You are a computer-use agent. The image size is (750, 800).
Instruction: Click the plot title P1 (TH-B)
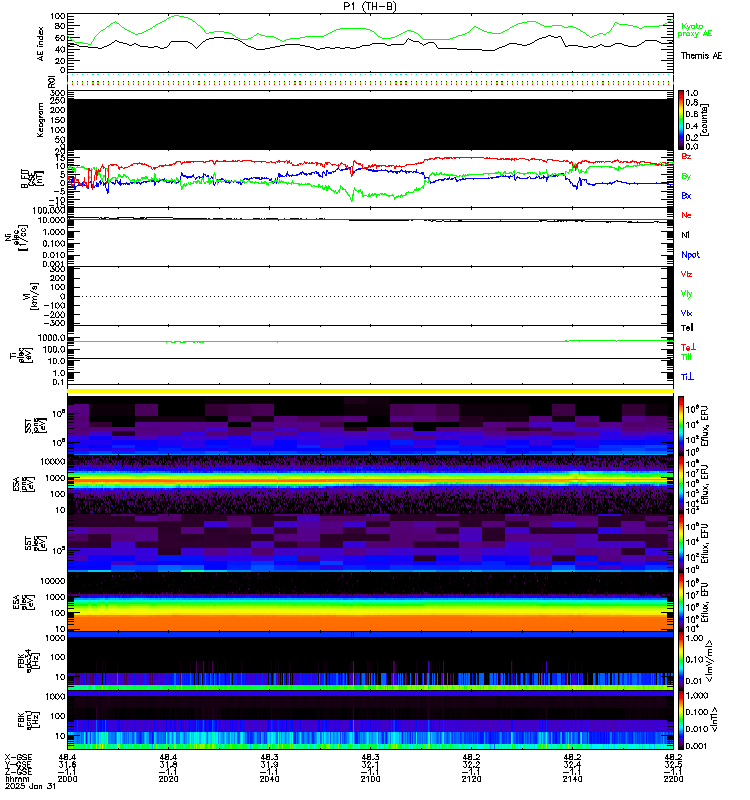pyautogui.click(x=370, y=6)
